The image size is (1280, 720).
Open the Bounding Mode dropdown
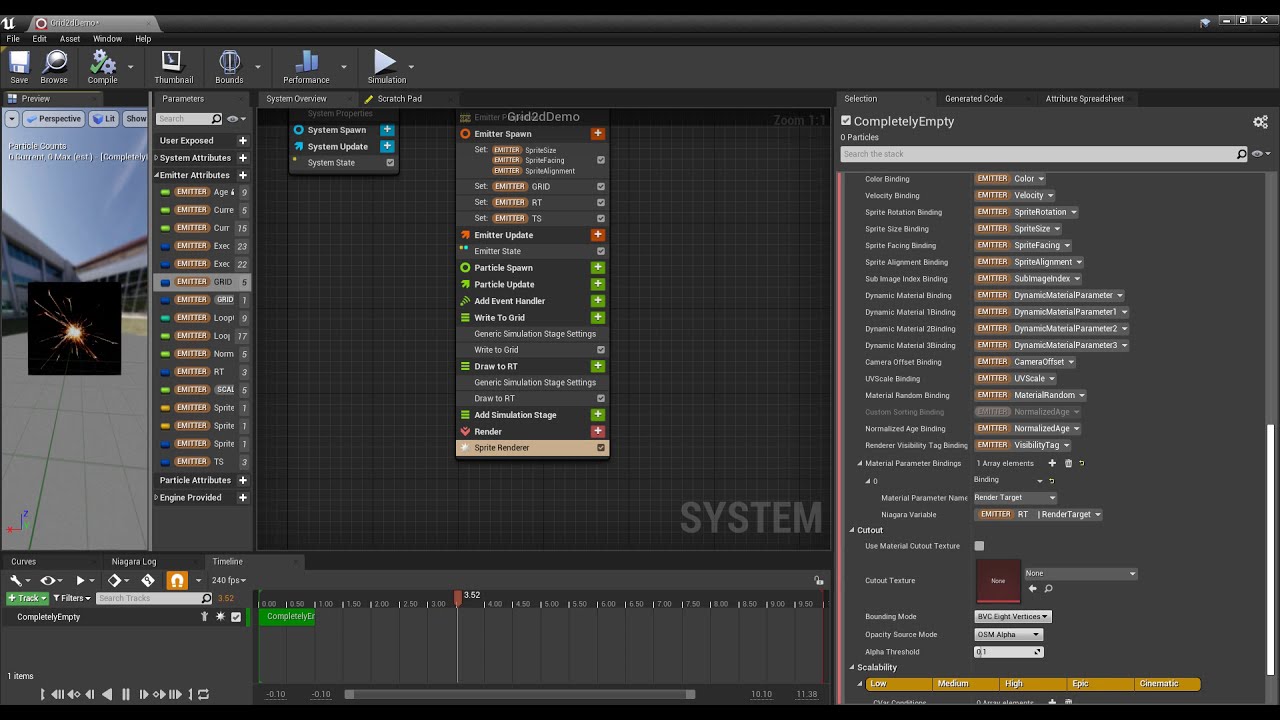[1013, 617]
